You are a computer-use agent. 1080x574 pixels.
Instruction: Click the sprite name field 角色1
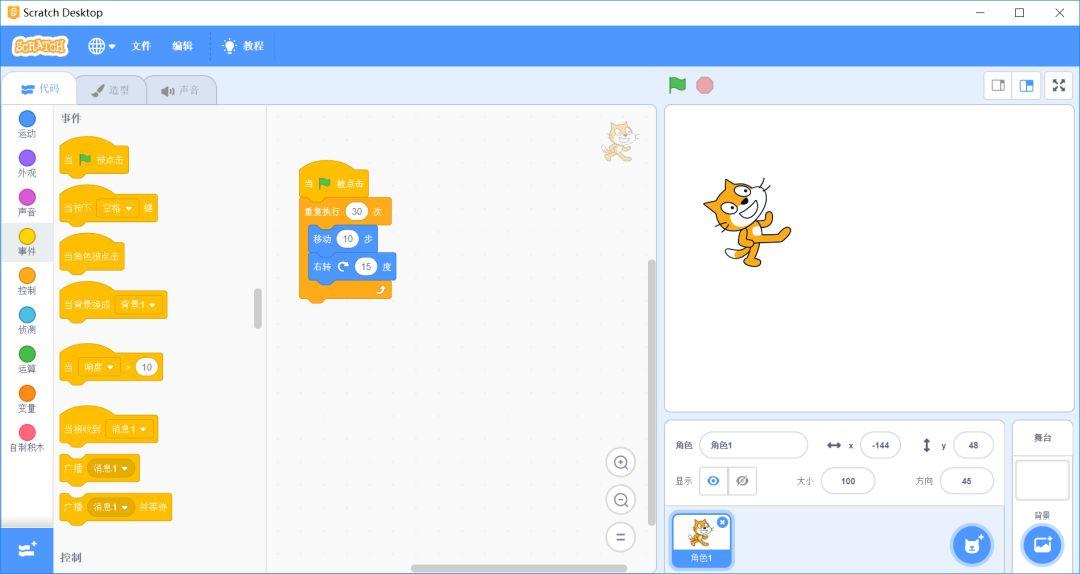[753, 445]
